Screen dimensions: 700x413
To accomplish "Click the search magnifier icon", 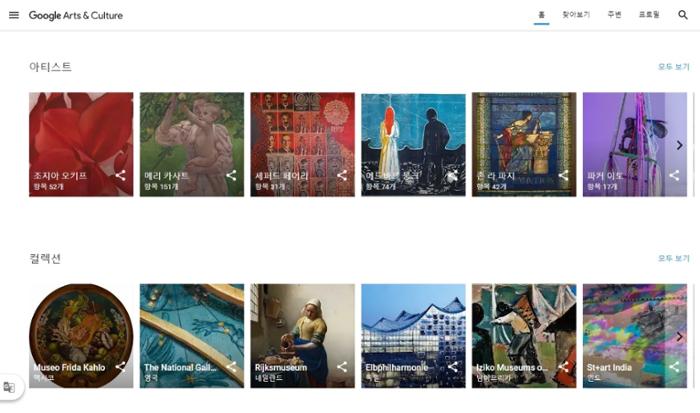I will click(x=683, y=15).
